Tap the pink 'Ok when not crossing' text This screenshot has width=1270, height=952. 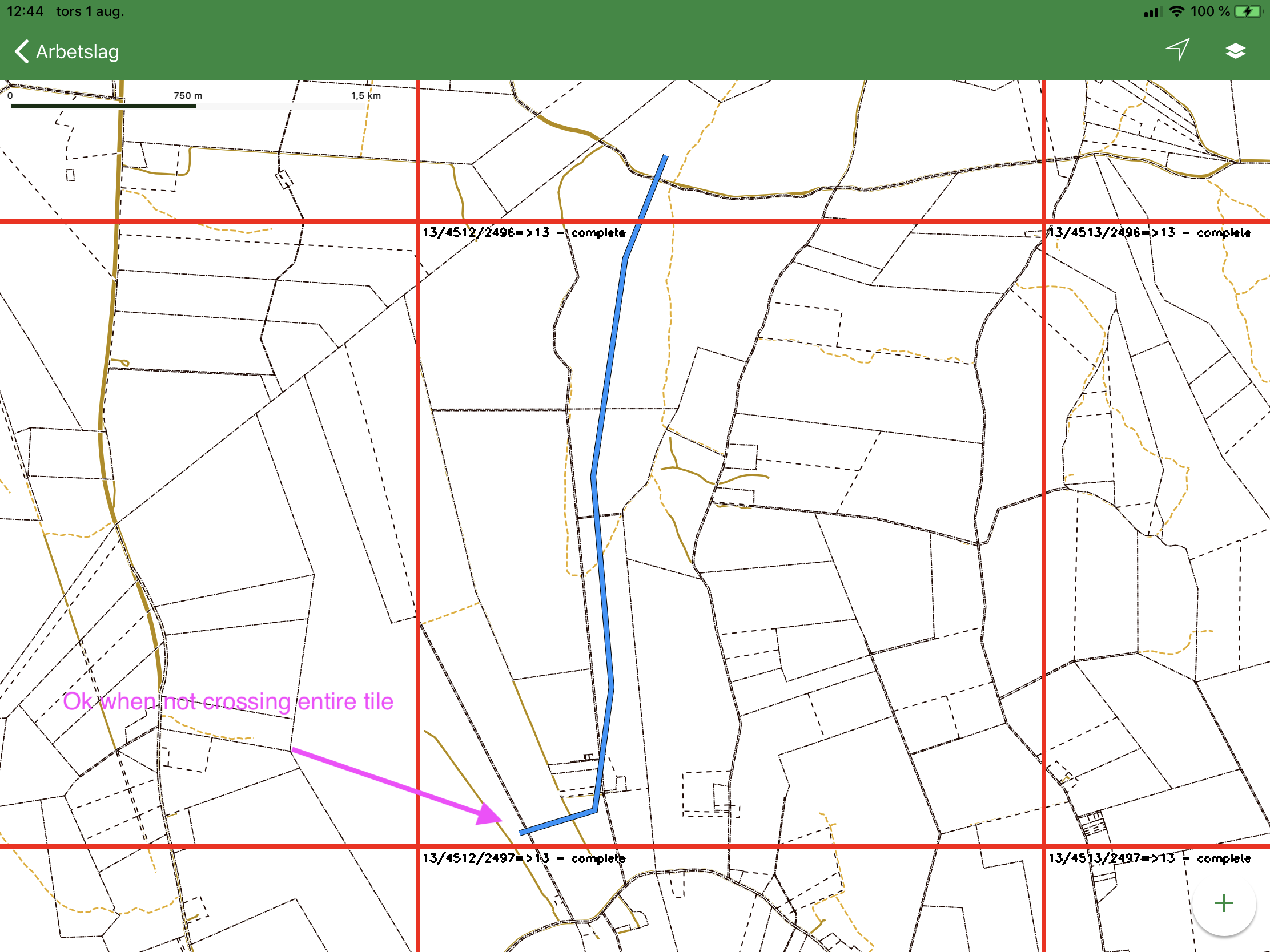point(228,701)
